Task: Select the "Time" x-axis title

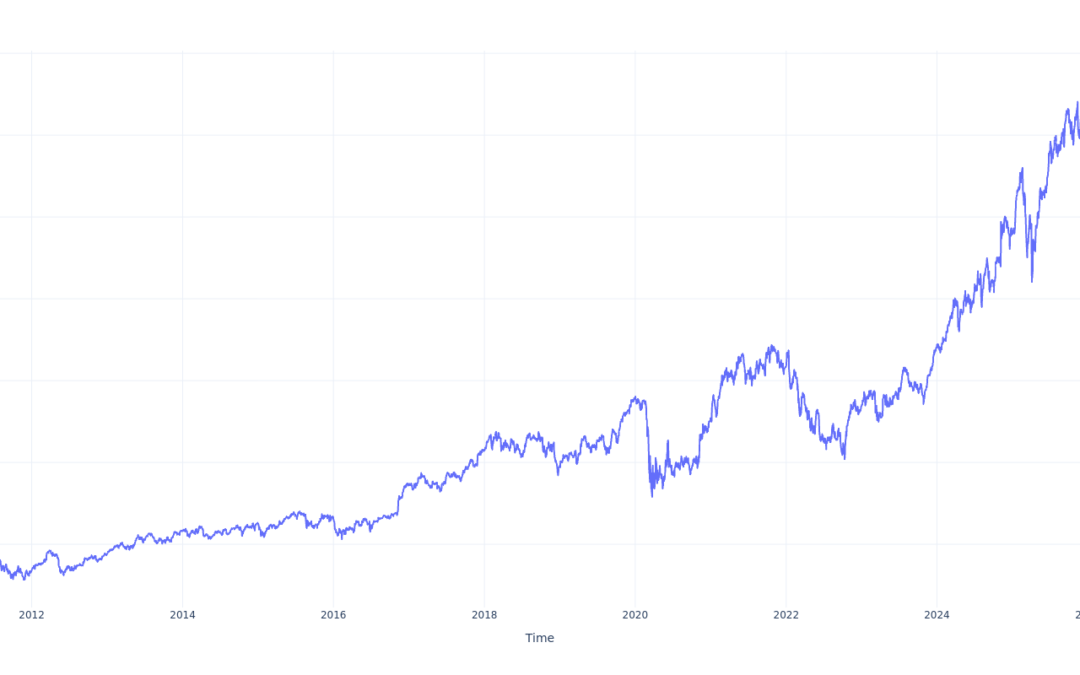Action: [x=539, y=638]
